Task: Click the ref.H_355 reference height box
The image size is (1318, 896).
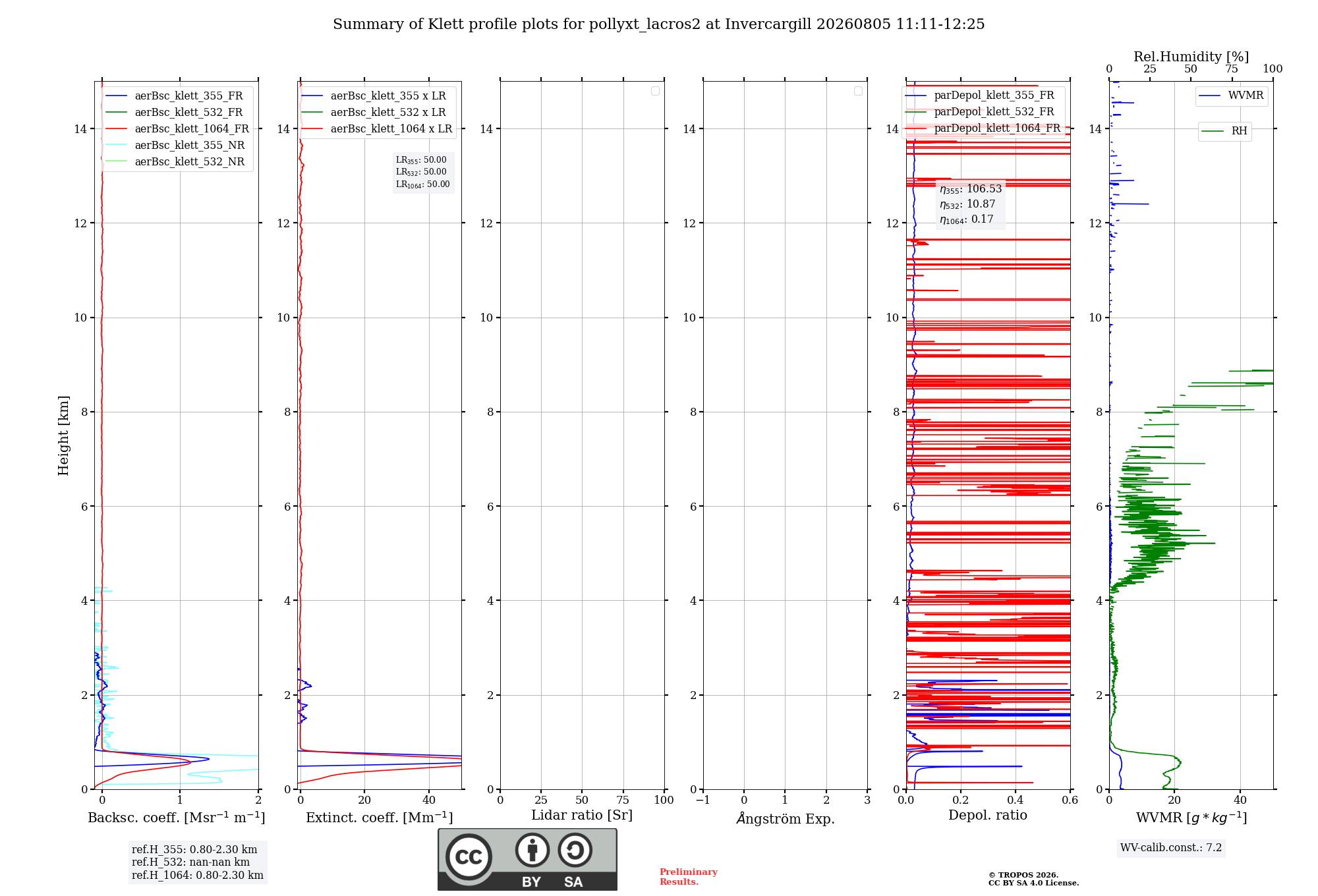Action: [x=197, y=862]
